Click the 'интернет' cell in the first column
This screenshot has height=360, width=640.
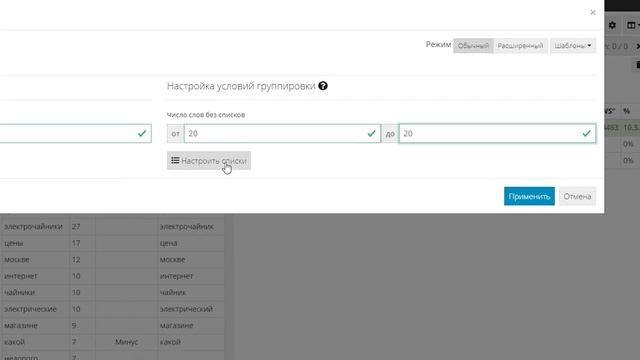pyautogui.click(x=35, y=276)
